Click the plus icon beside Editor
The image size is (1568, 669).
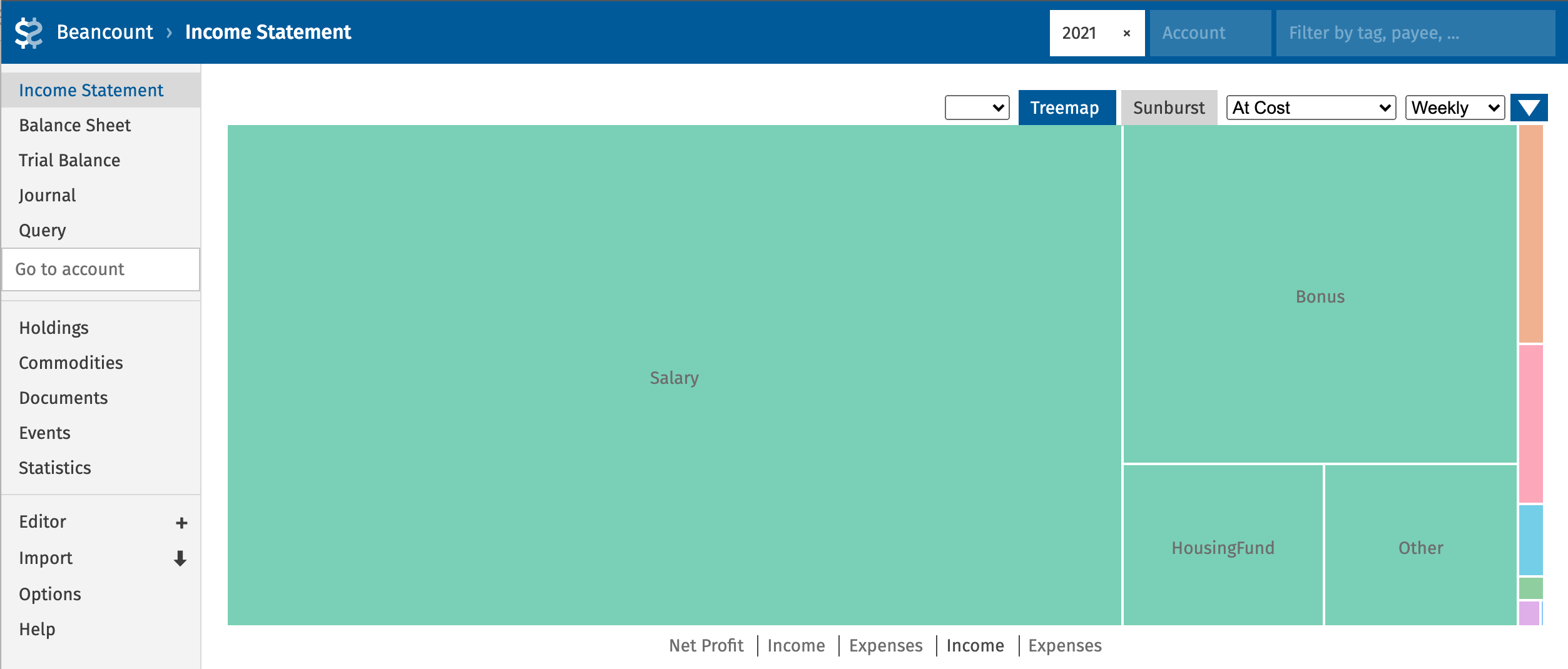click(x=181, y=523)
